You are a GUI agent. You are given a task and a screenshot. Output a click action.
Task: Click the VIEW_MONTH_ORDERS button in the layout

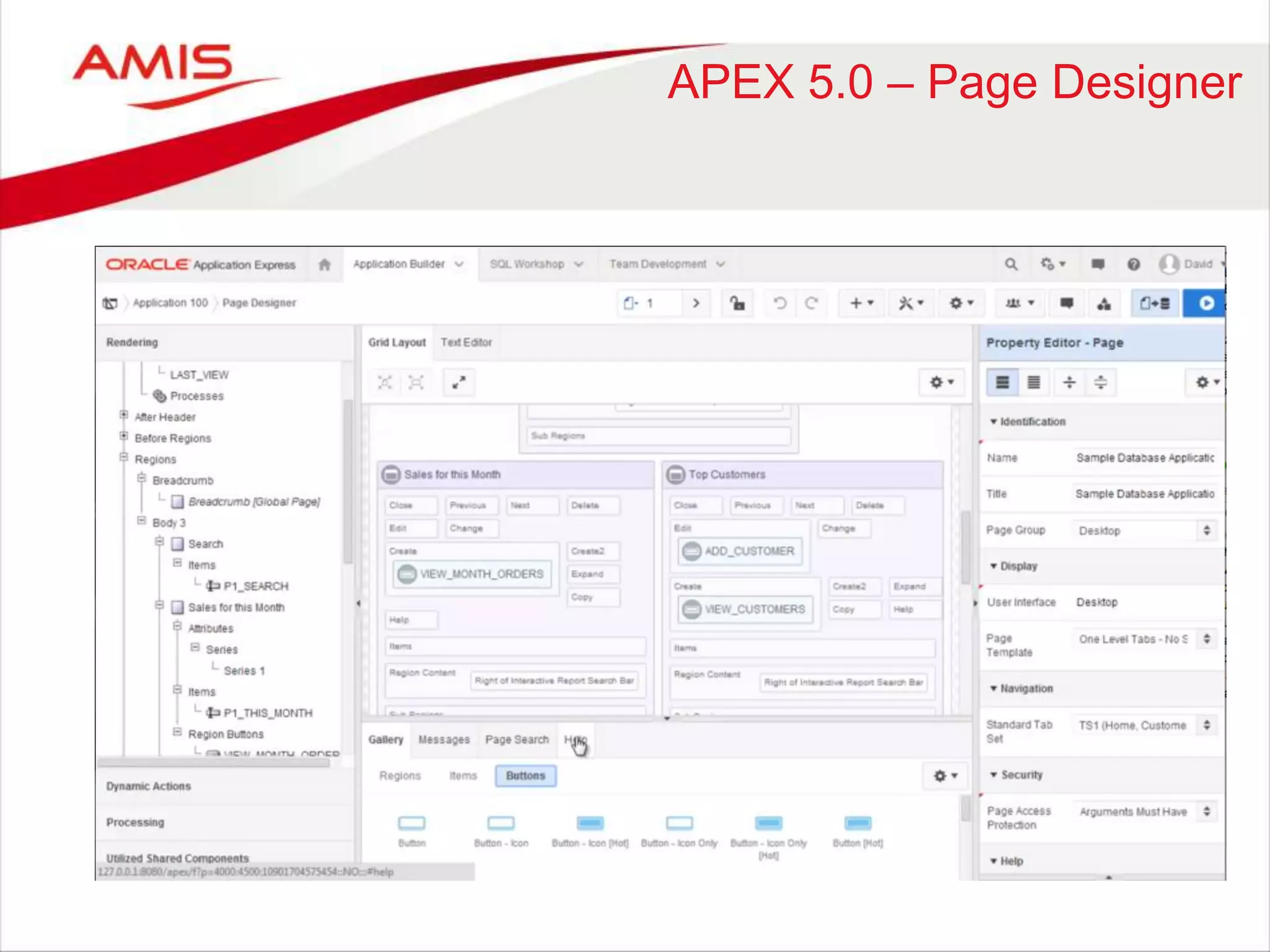473,575
